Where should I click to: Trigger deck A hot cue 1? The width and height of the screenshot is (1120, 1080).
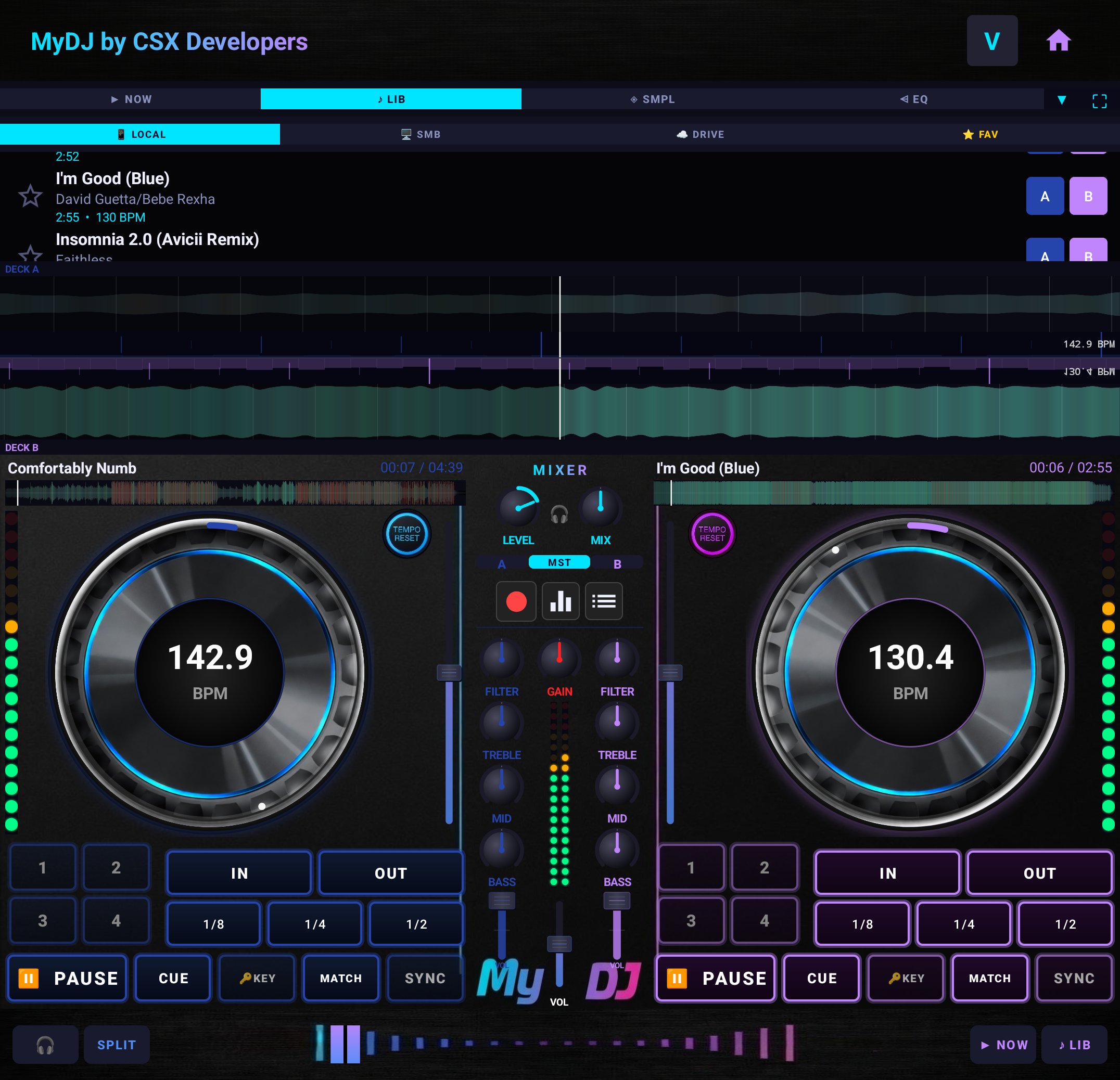coord(42,868)
